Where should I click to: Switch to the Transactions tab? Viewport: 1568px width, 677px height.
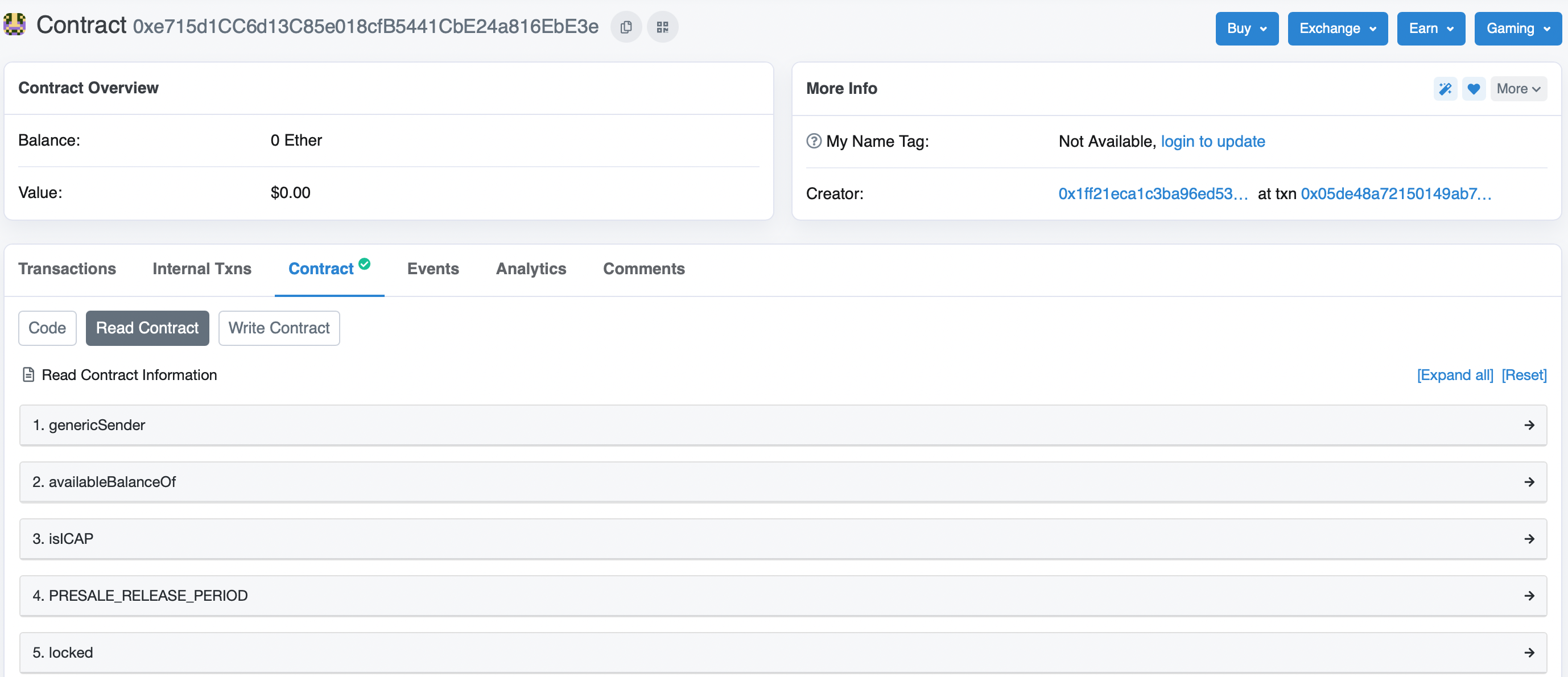coord(67,269)
